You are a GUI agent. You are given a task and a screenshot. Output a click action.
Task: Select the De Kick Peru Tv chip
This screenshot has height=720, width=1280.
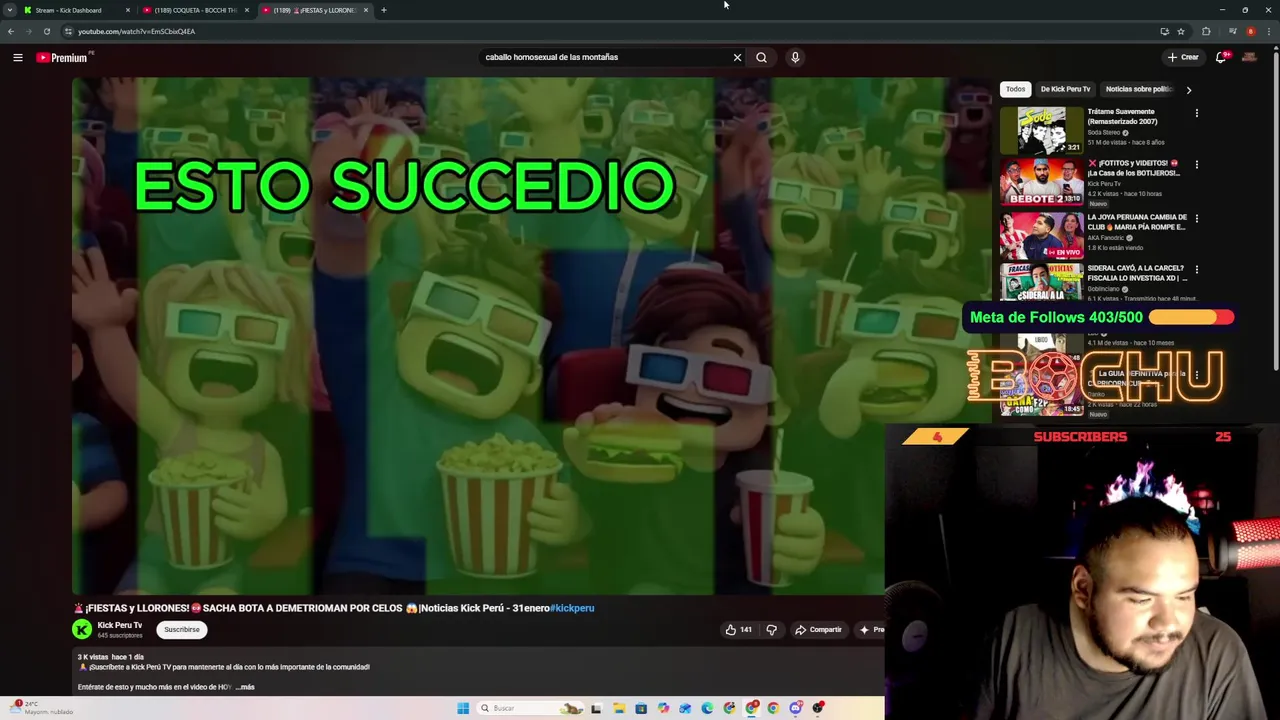tap(1065, 89)
